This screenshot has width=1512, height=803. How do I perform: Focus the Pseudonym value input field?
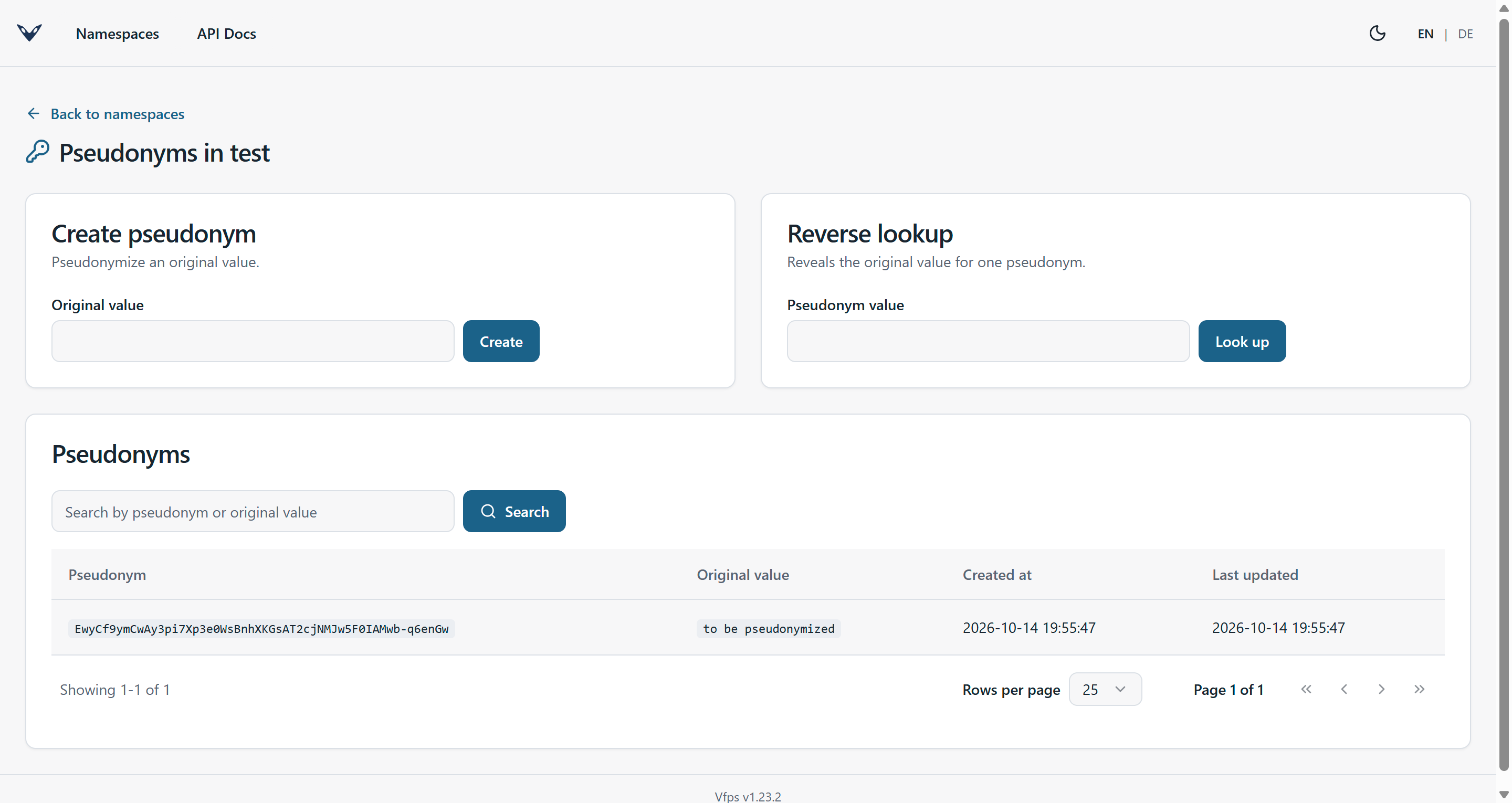[x=988, y=341]
